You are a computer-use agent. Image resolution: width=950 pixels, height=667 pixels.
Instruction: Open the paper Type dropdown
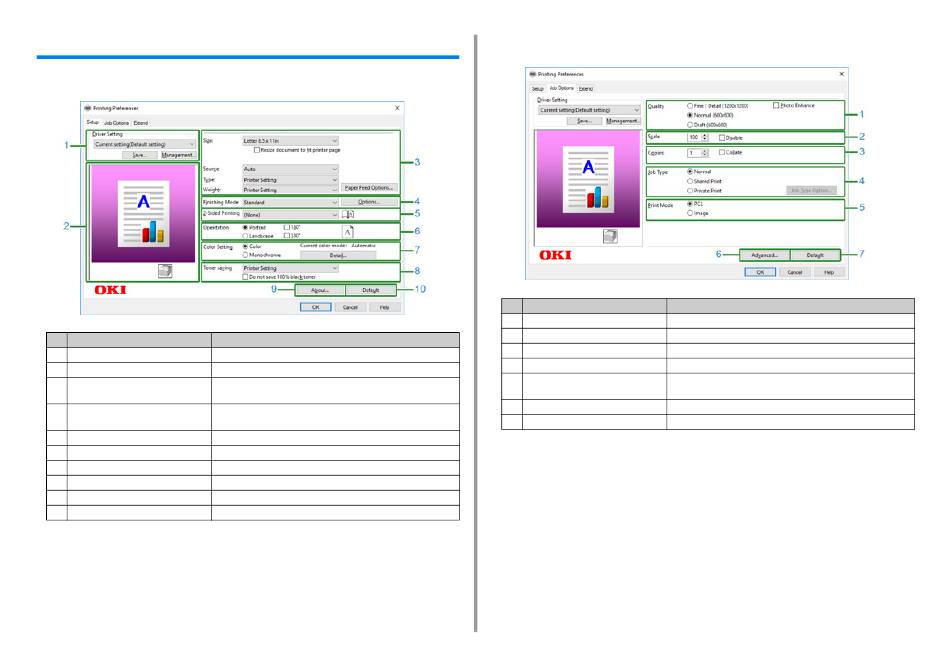pyautogui.click(x=290, y=180)
